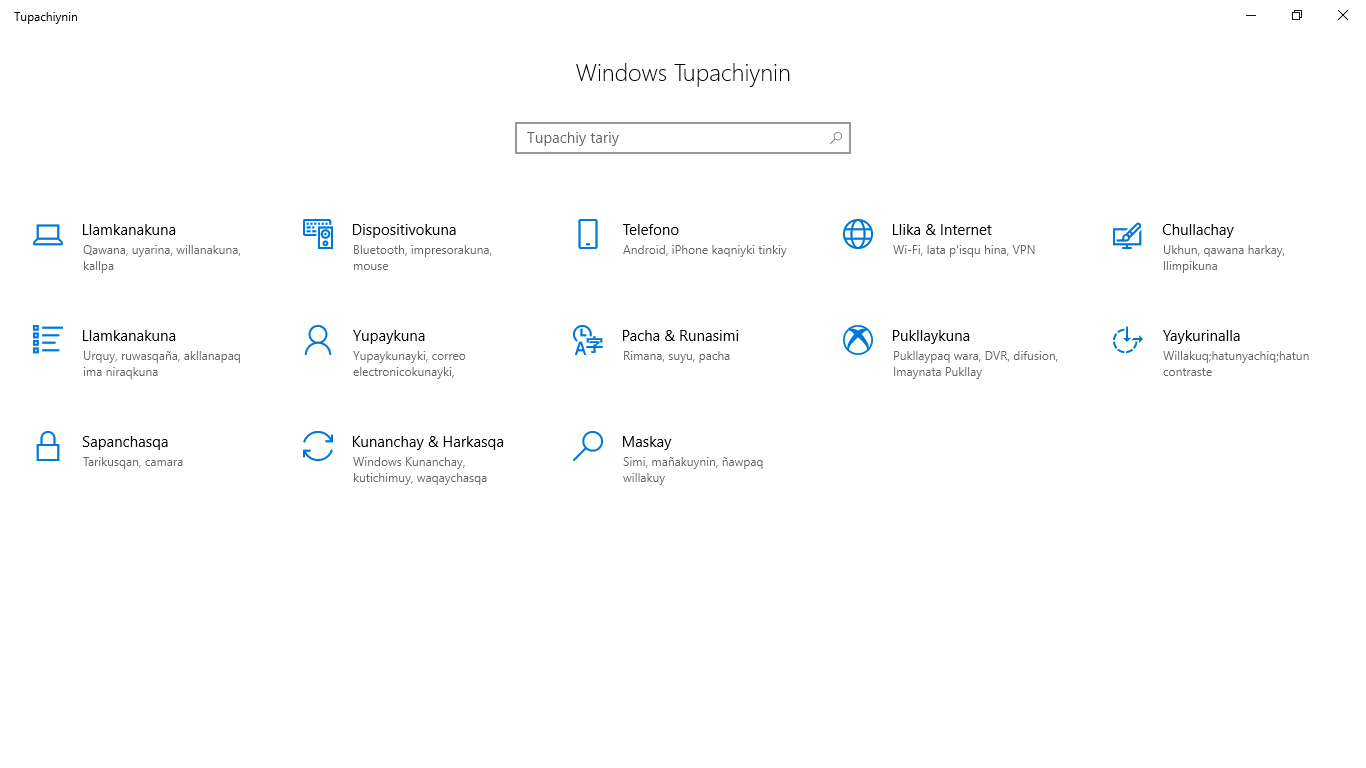Open the Yupaykuna accounts title
This screenshot has height=768, width=1366.
389,336
